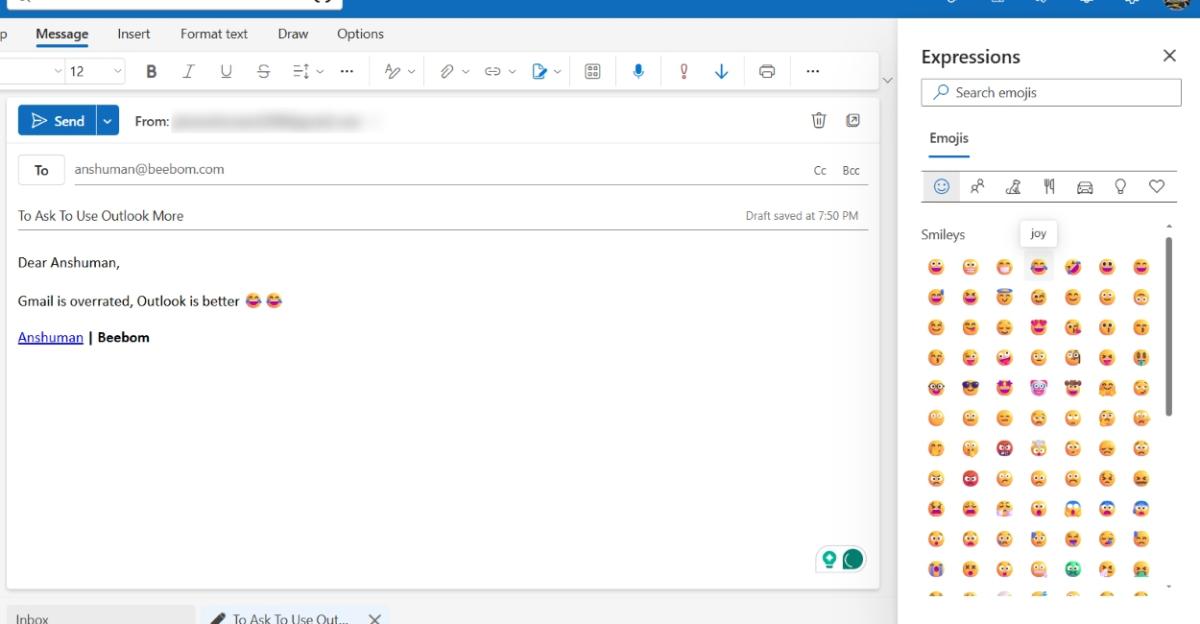Expand the attach file dropdown arrow
Screen dimensions: 1200x624
click(465, 71)
